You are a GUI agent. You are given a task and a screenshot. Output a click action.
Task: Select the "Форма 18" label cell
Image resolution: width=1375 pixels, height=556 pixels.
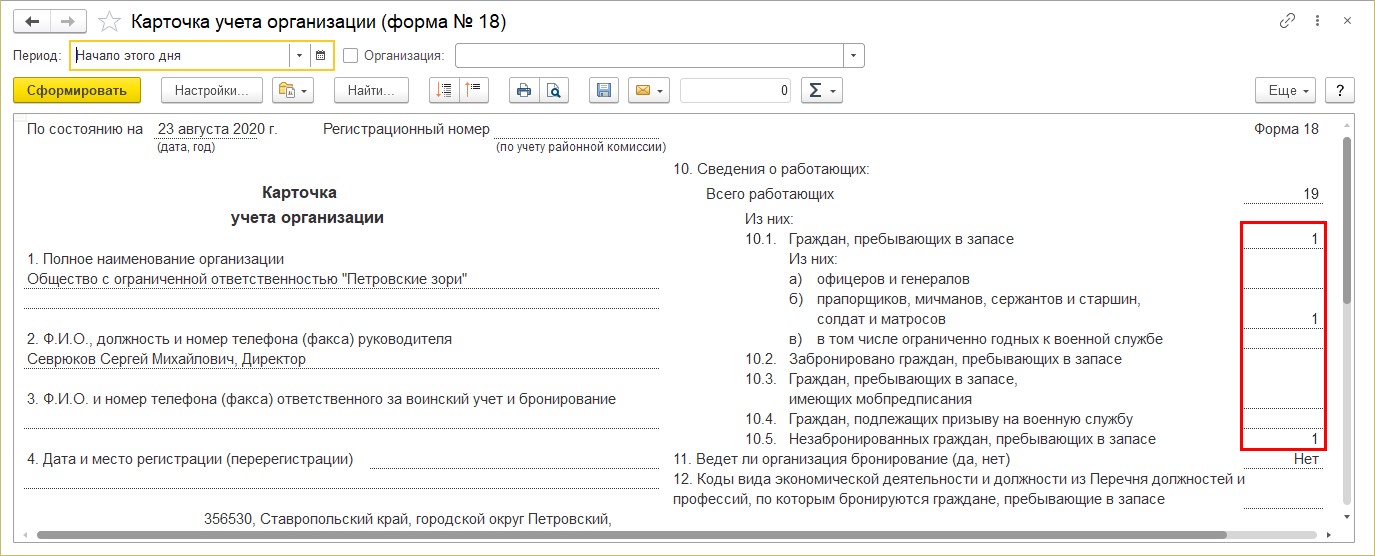1286,129
